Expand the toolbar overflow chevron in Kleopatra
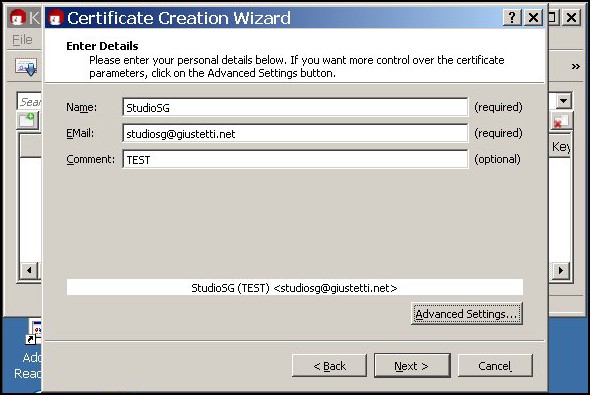Viewport: 590px width, 395px height. [575, 67]
